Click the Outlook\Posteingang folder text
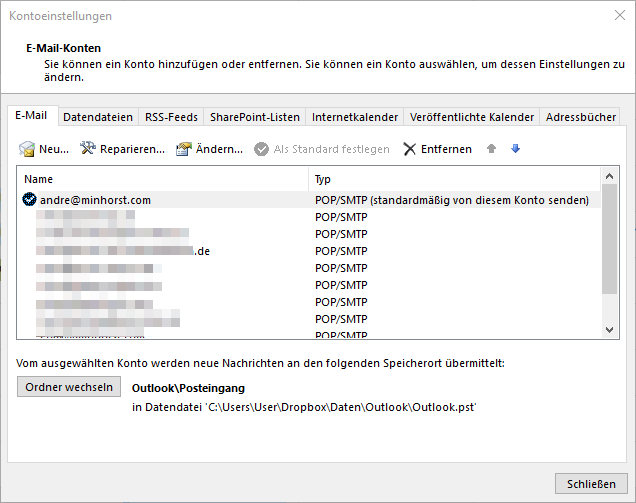This screenshot has width=636, height=503. (x=188, y=388)
